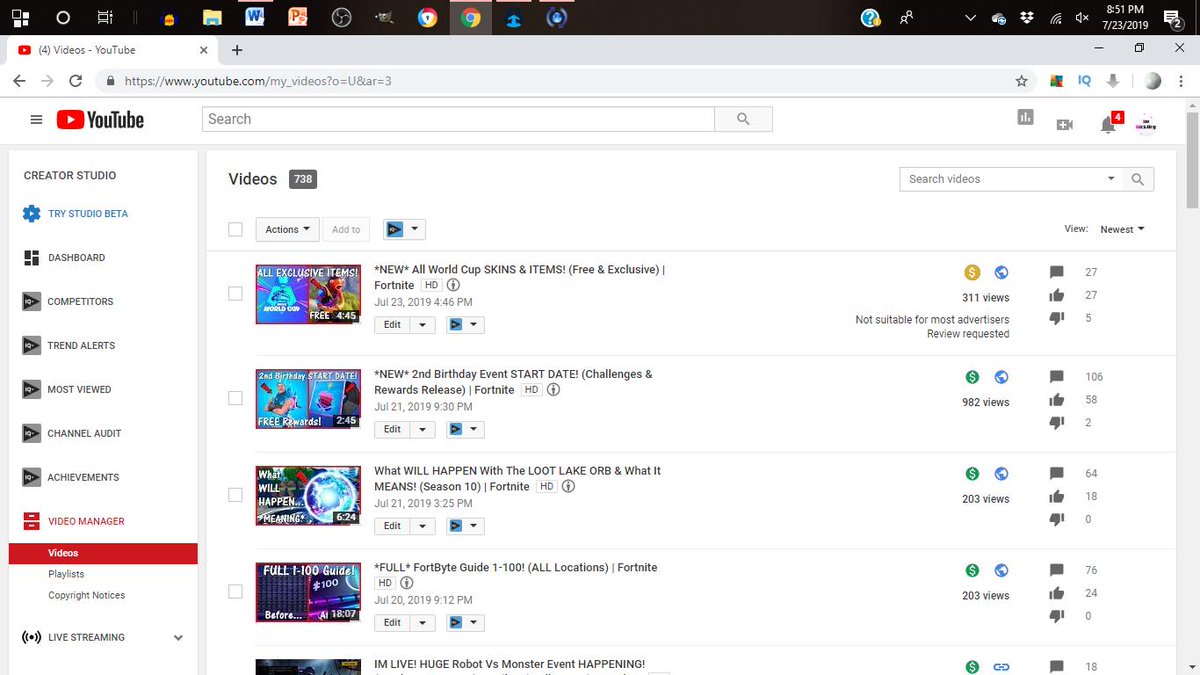Click the Competitors sidebar icon
Screen dimensions: 1200x675
(31, 302)
